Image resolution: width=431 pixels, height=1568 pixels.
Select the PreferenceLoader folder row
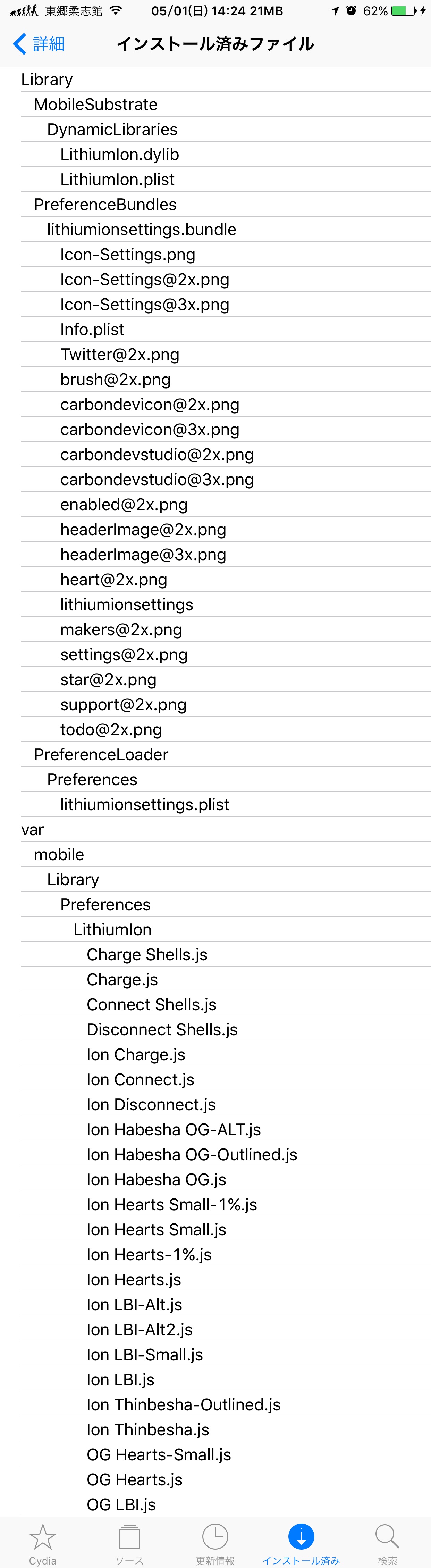(226, 754)
